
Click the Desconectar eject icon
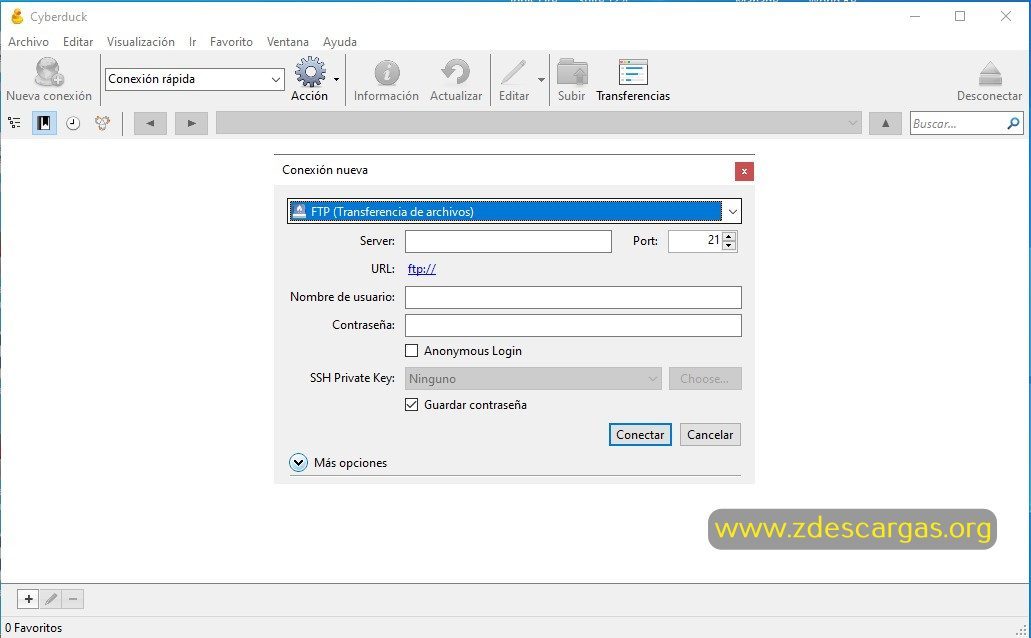(x=990, y=73)
